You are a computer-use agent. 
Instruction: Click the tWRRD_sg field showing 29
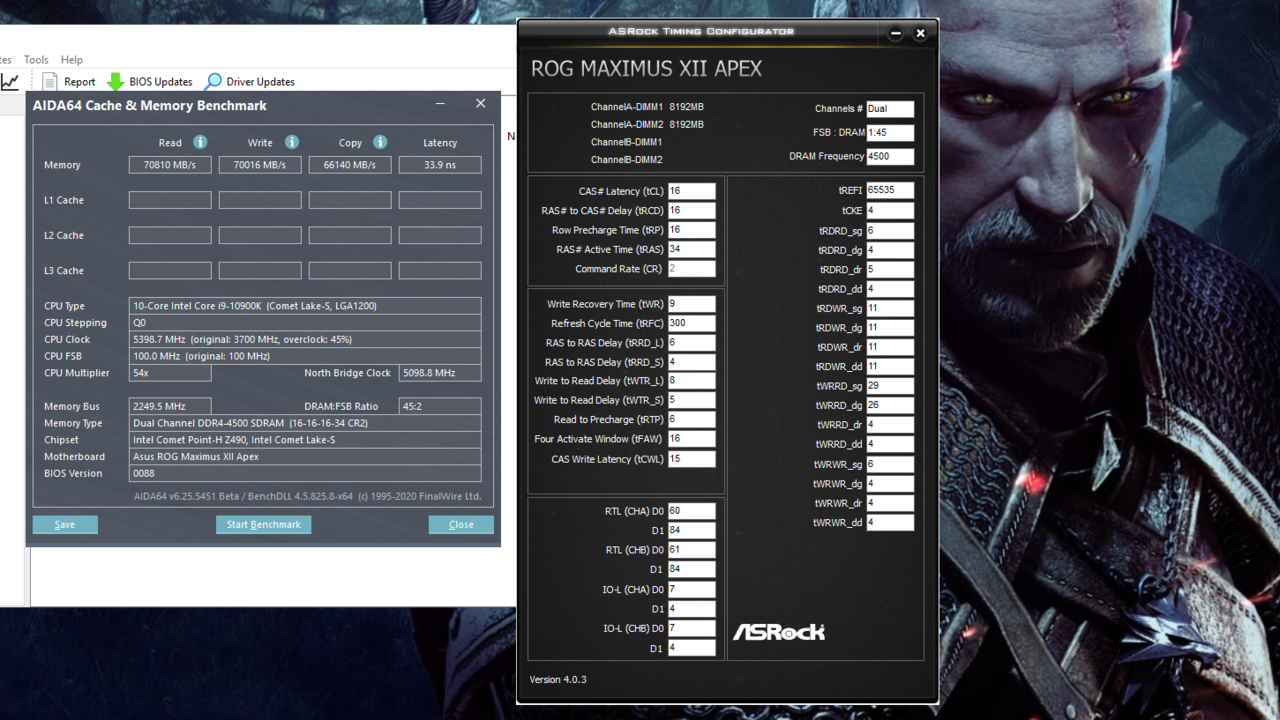point(890,386)
